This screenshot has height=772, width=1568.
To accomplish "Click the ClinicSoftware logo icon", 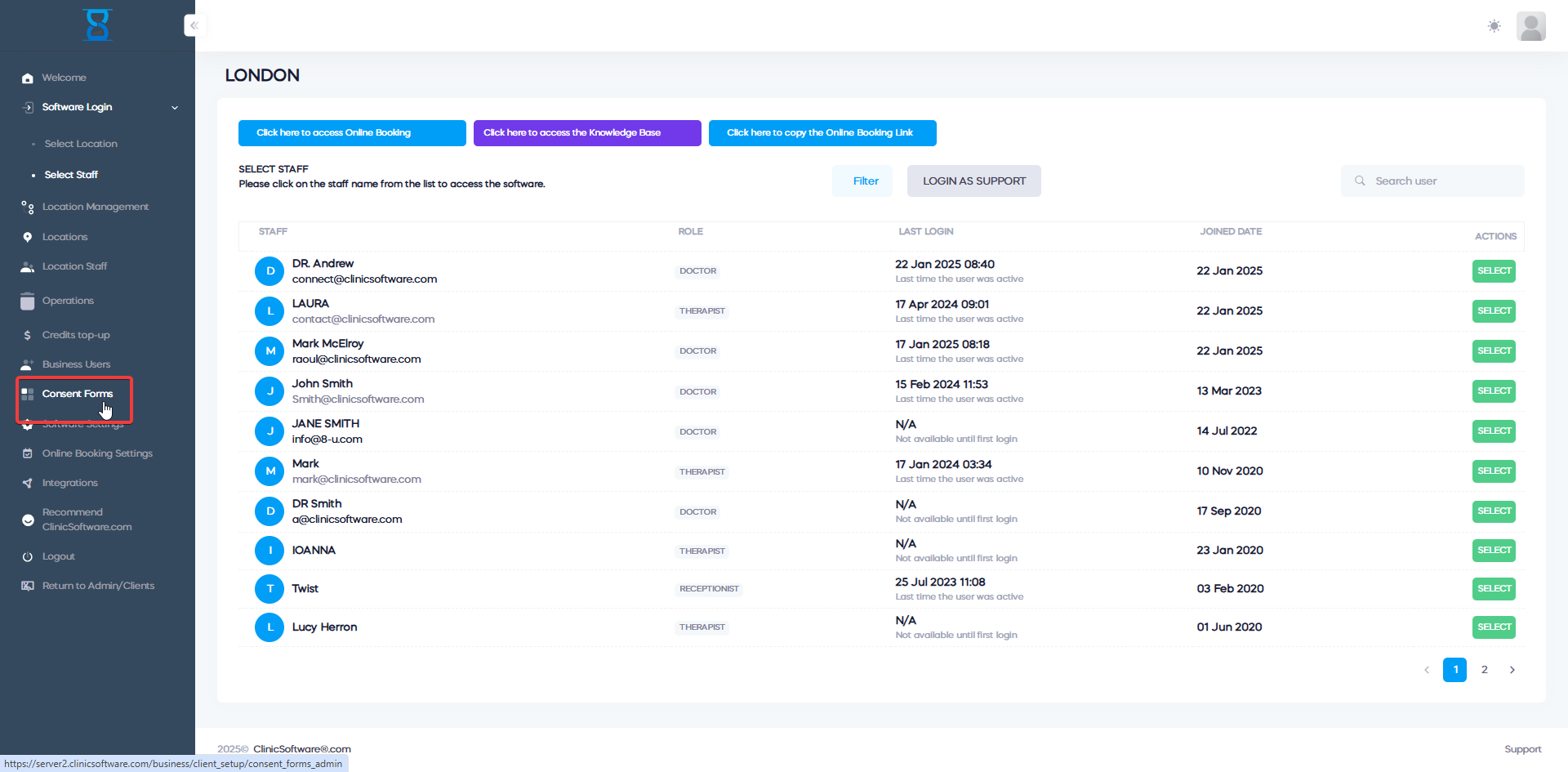I will click(x=97, y=25).
